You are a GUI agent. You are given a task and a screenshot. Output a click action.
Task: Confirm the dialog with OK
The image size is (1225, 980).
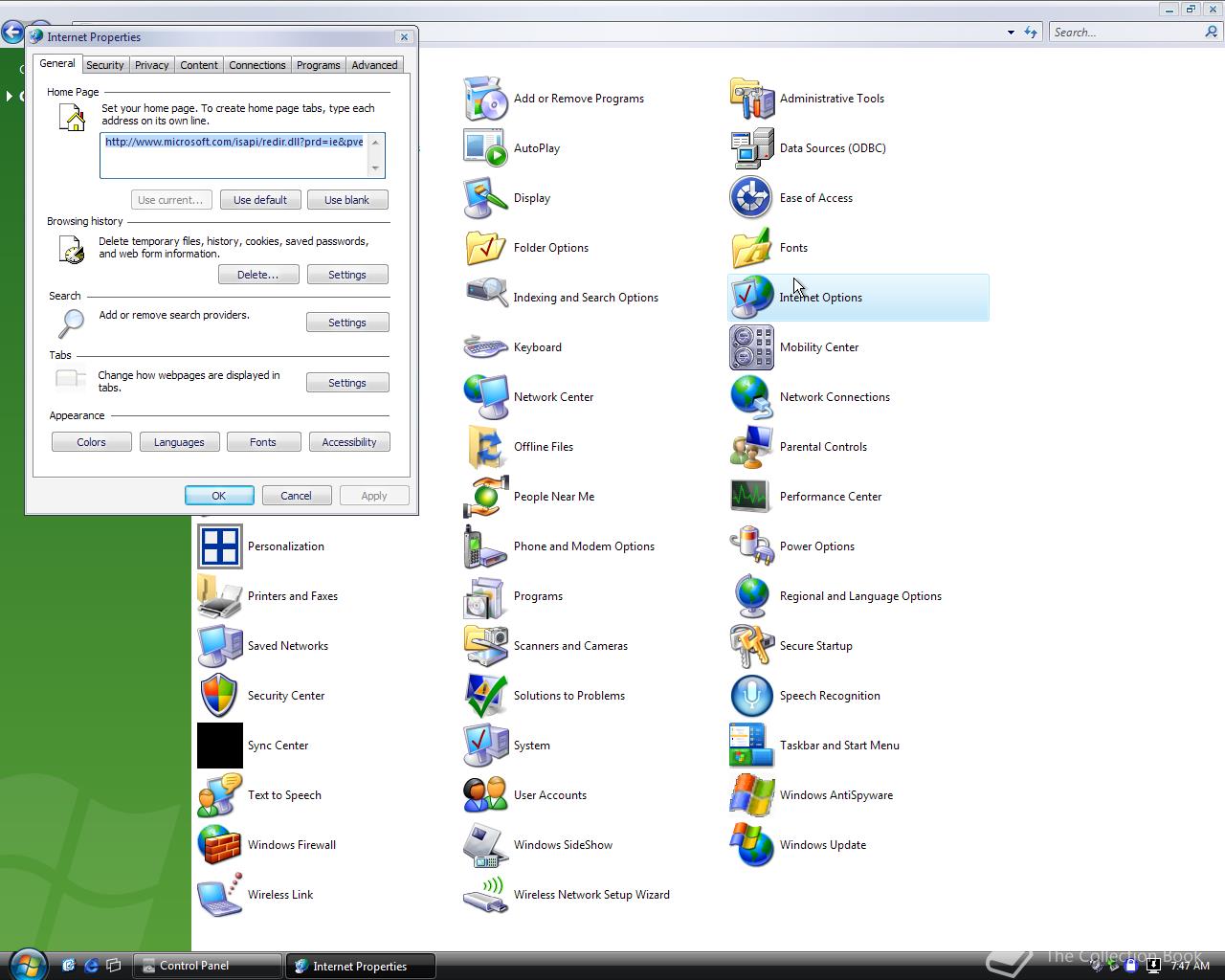pos(219,496)
